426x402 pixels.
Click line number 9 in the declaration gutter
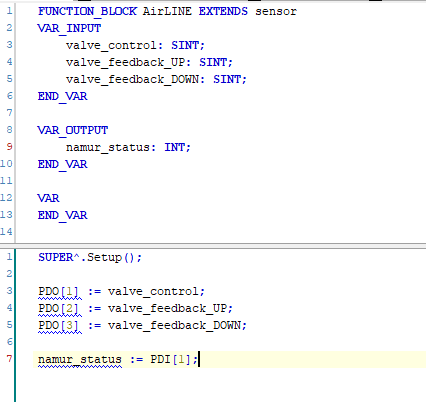click(x=9, y=146)
